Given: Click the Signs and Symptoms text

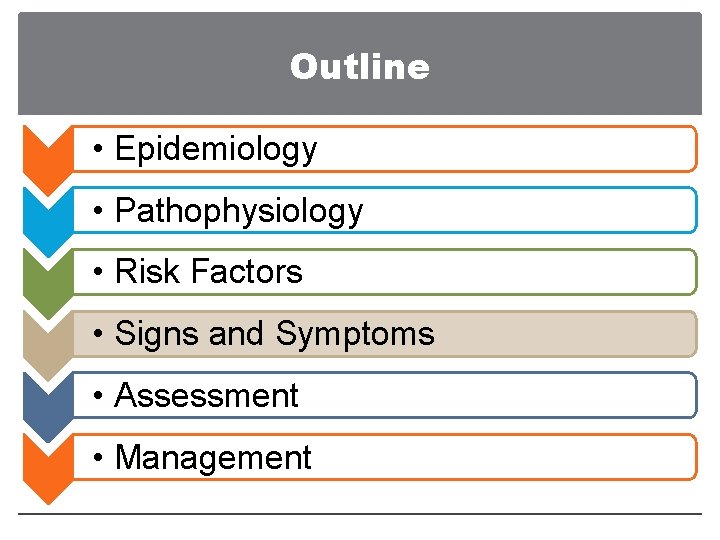Looking at the screenshot, I should 275,334.
